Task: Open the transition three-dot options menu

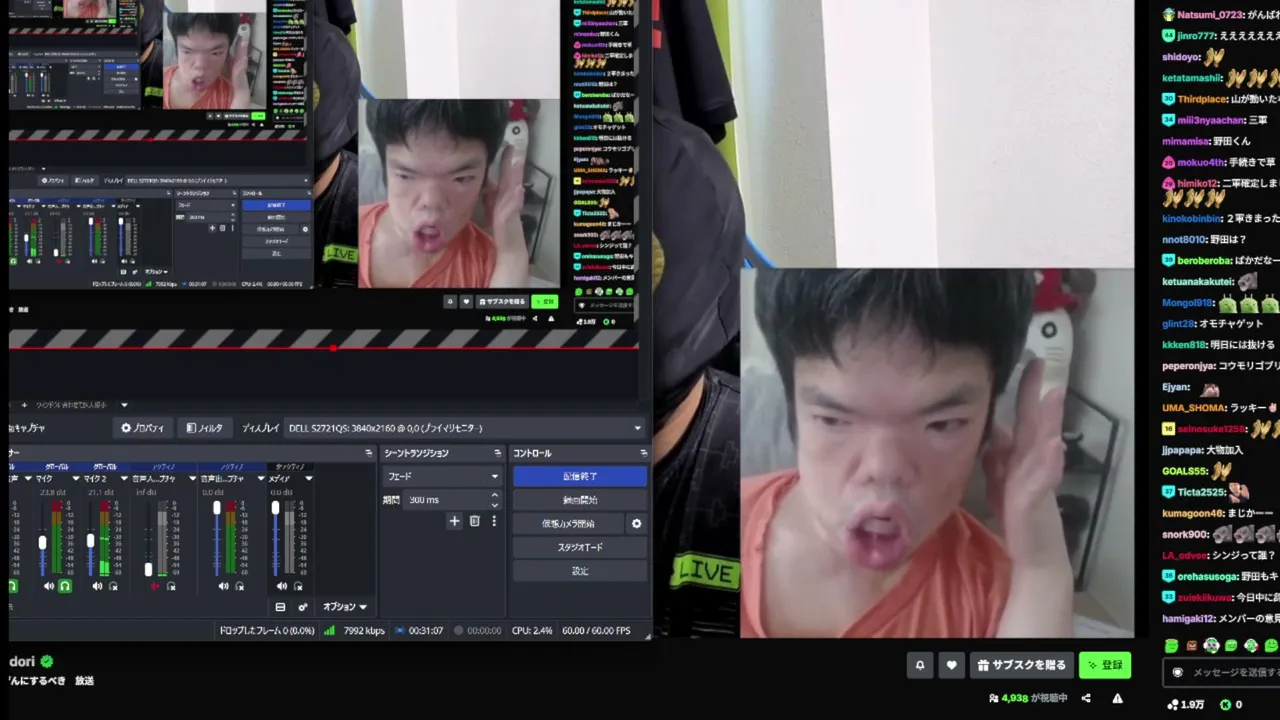Action: tap(493, 521)
